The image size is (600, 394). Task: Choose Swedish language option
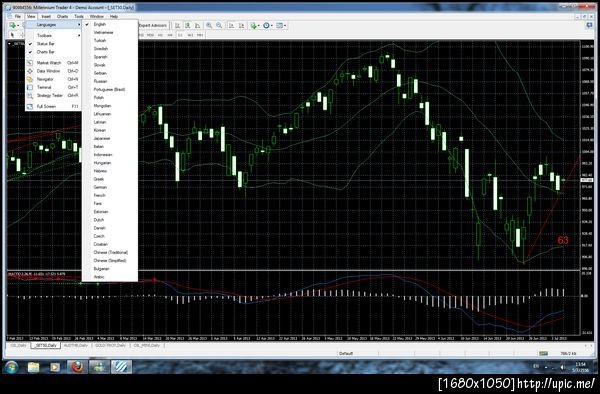(x=110, y=49)
